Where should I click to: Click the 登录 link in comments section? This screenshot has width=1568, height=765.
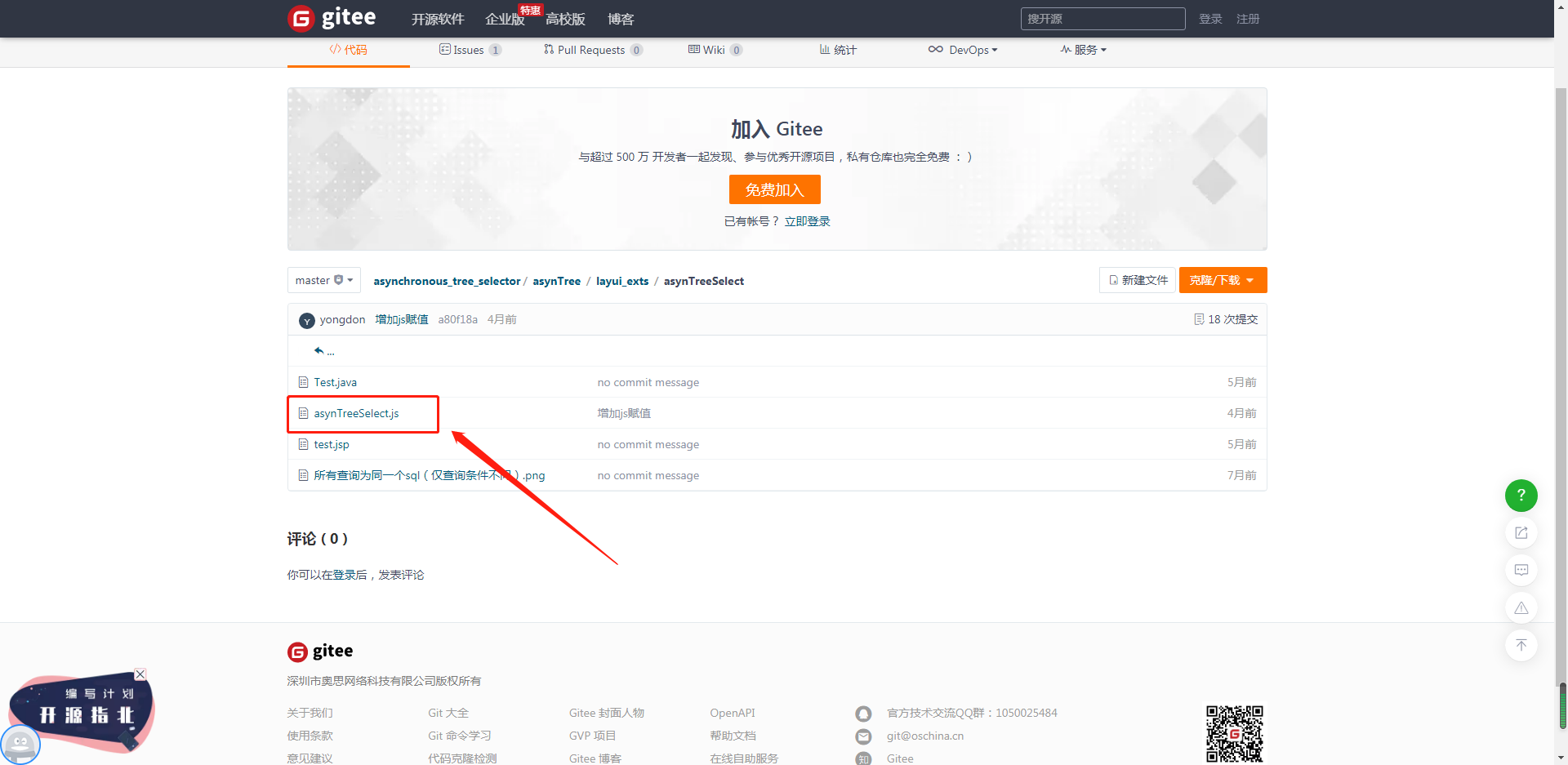(x=344, y=575)
